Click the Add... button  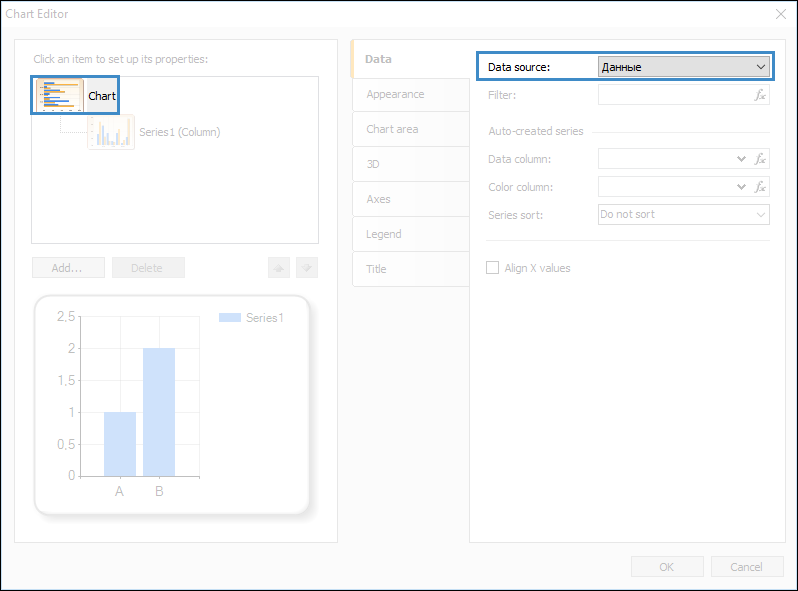coord(68,268)
